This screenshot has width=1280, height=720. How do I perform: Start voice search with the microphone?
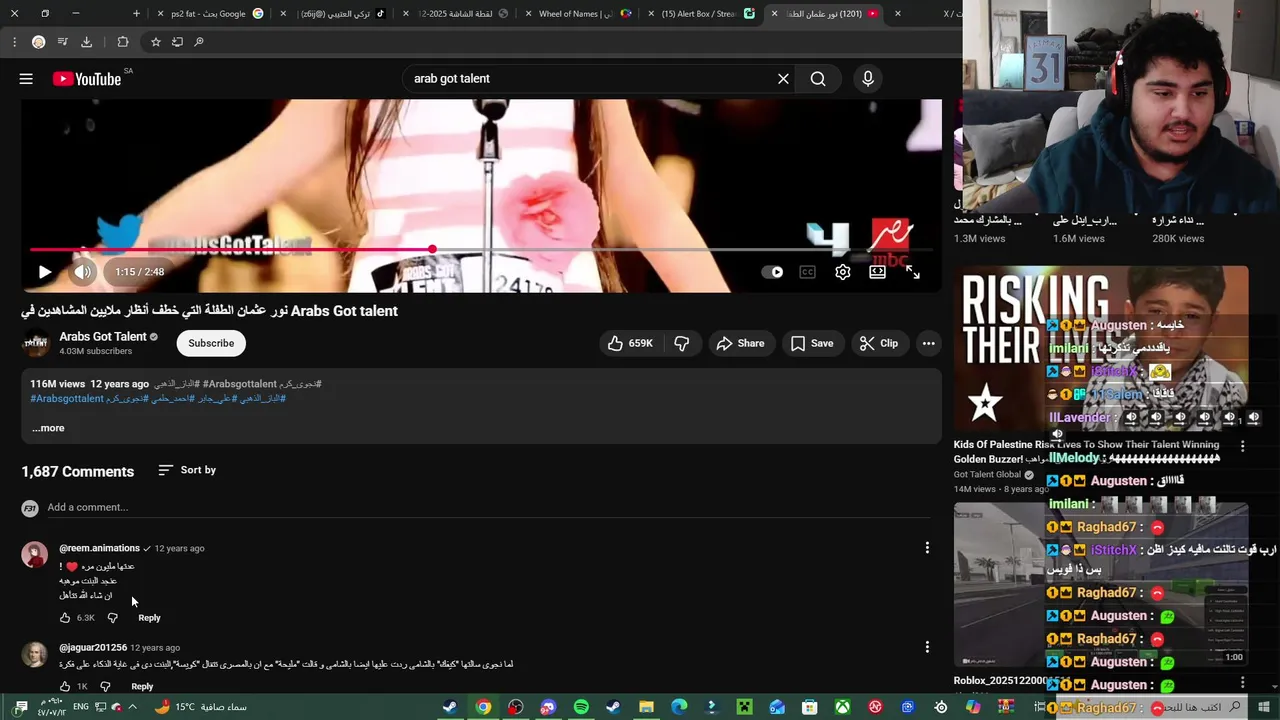(x=868, y=79)
